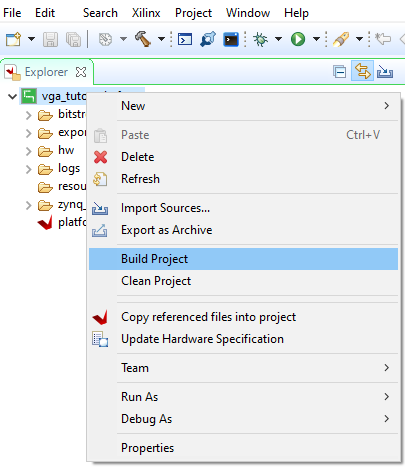
Task: Click the Import icon in Explorer header
Action: [385, 72]
